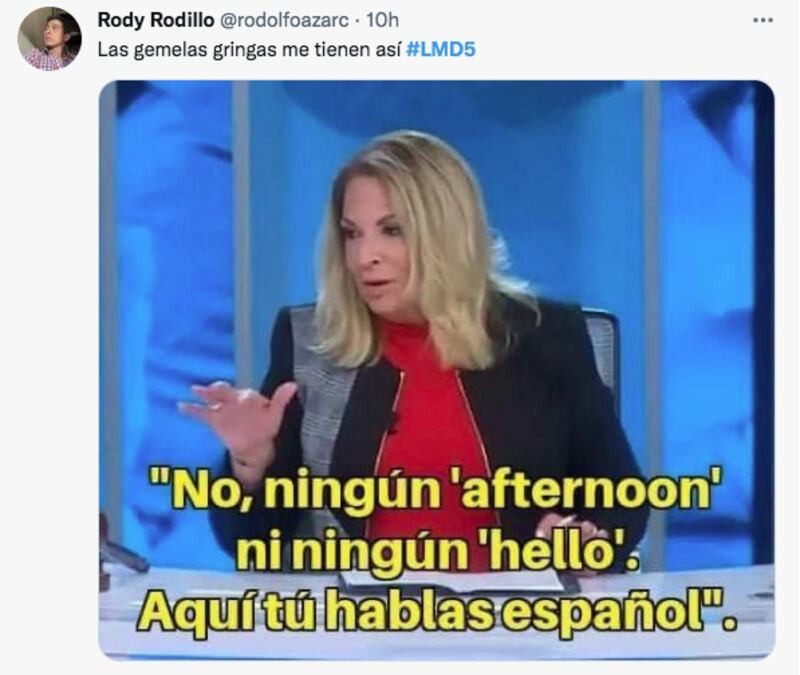
Task: Open the Rody Rodillo display name
Action: tap(156, 20)
